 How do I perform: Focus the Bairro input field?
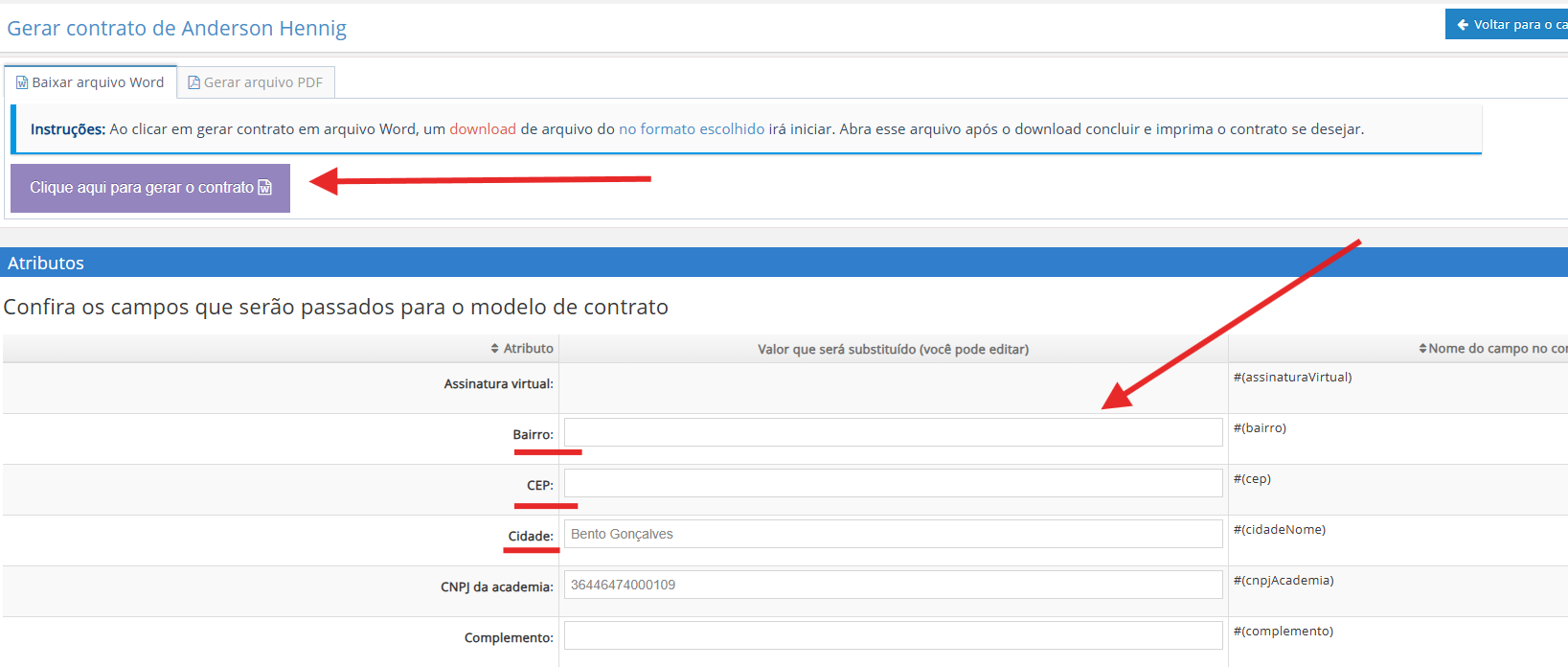click(x=893, y=432)
